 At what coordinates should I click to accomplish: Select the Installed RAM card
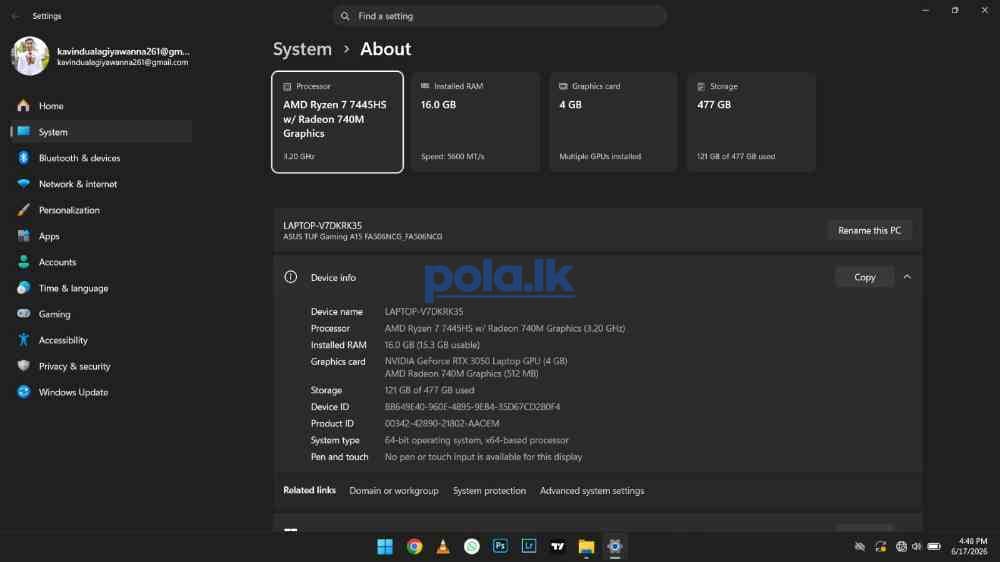475,122
